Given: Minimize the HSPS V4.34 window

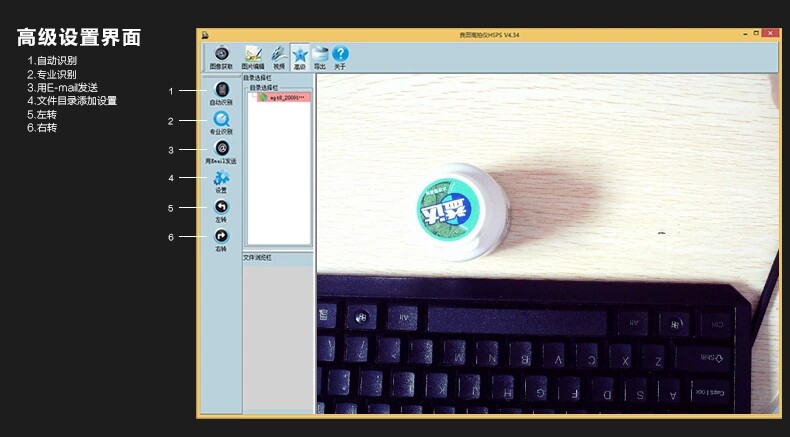Looking at the screenshot, I should 745,34.
